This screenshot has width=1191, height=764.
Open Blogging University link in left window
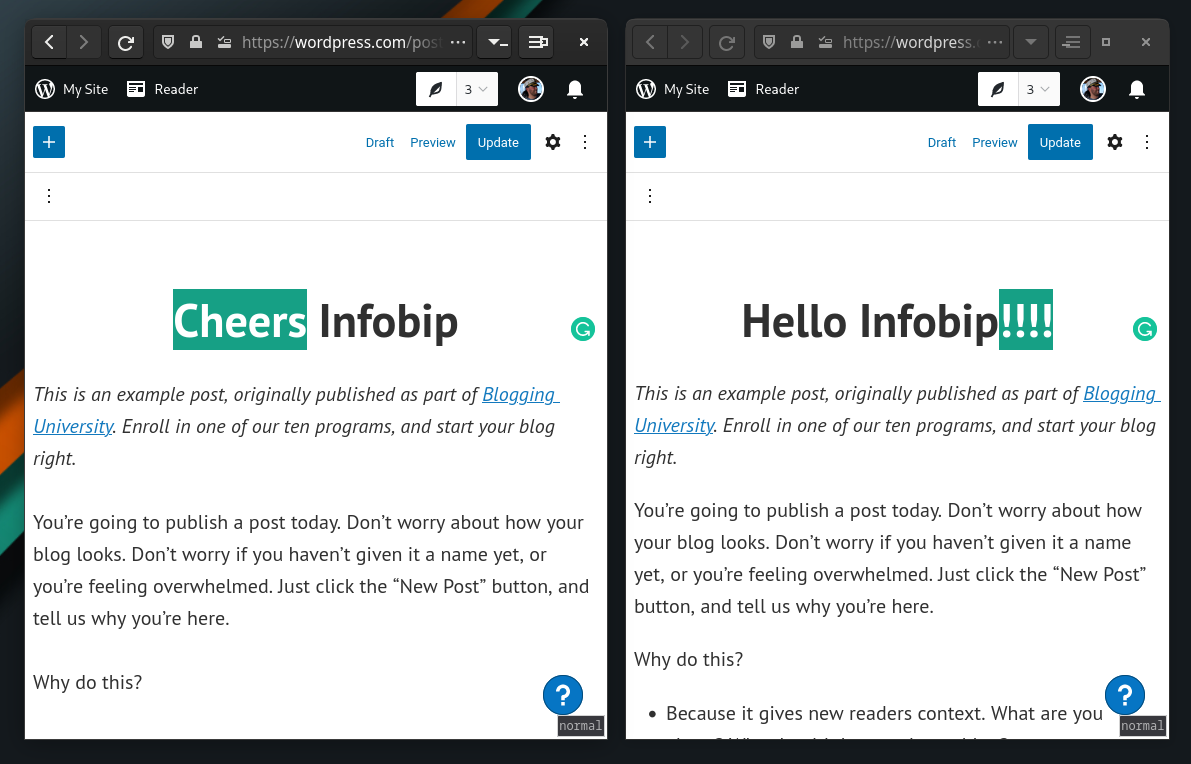click(521, 395)
